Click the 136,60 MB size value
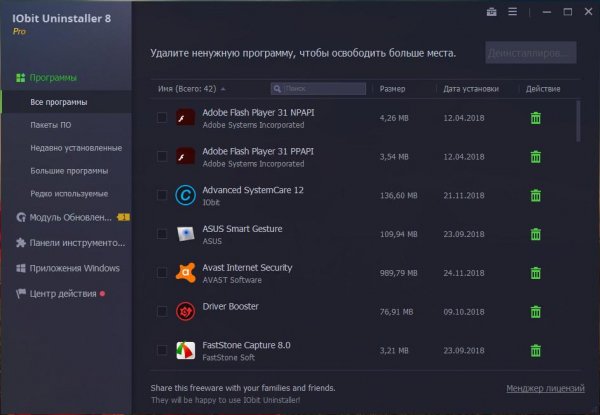 (398, 195)
